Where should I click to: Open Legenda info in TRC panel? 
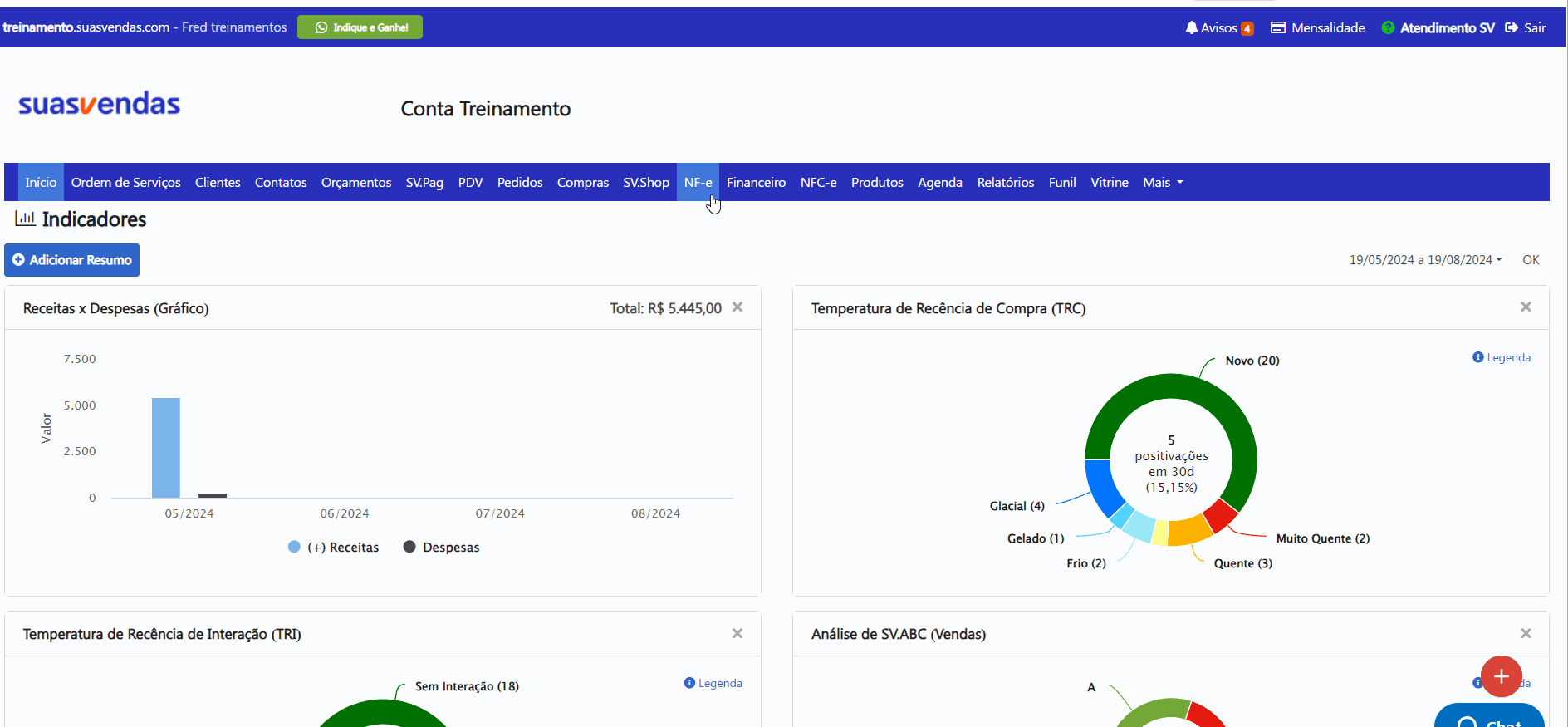coord(1502,357)
